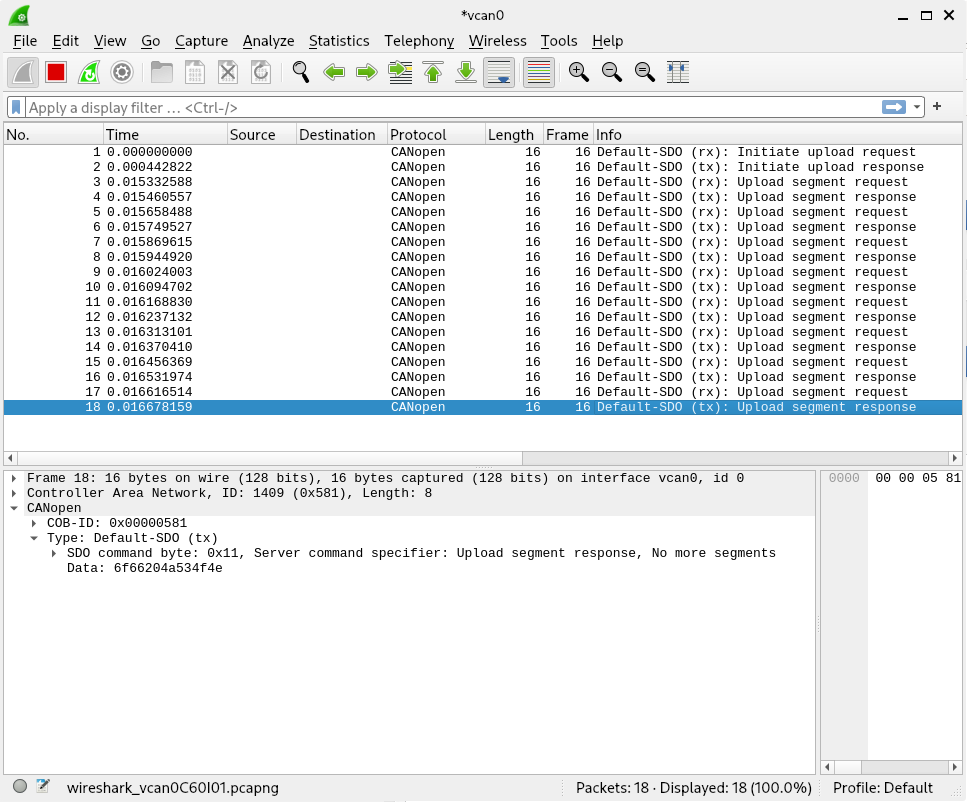Viewport: 967px width, 802px height.
Task: Open capture options gear icon
Action: (122, 72)
